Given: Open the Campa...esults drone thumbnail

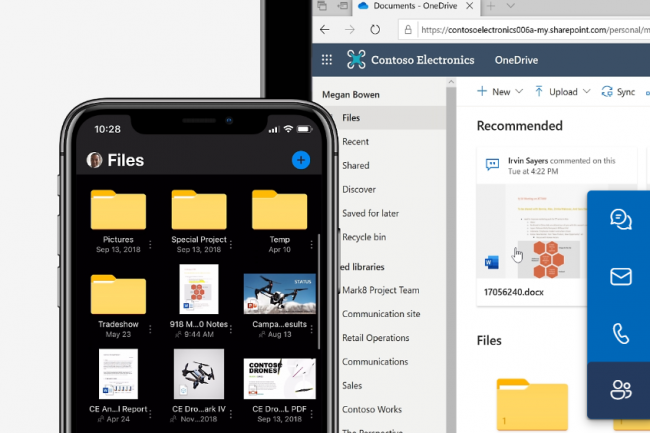Looking at the screenshot, I should (x=279, y=293).
